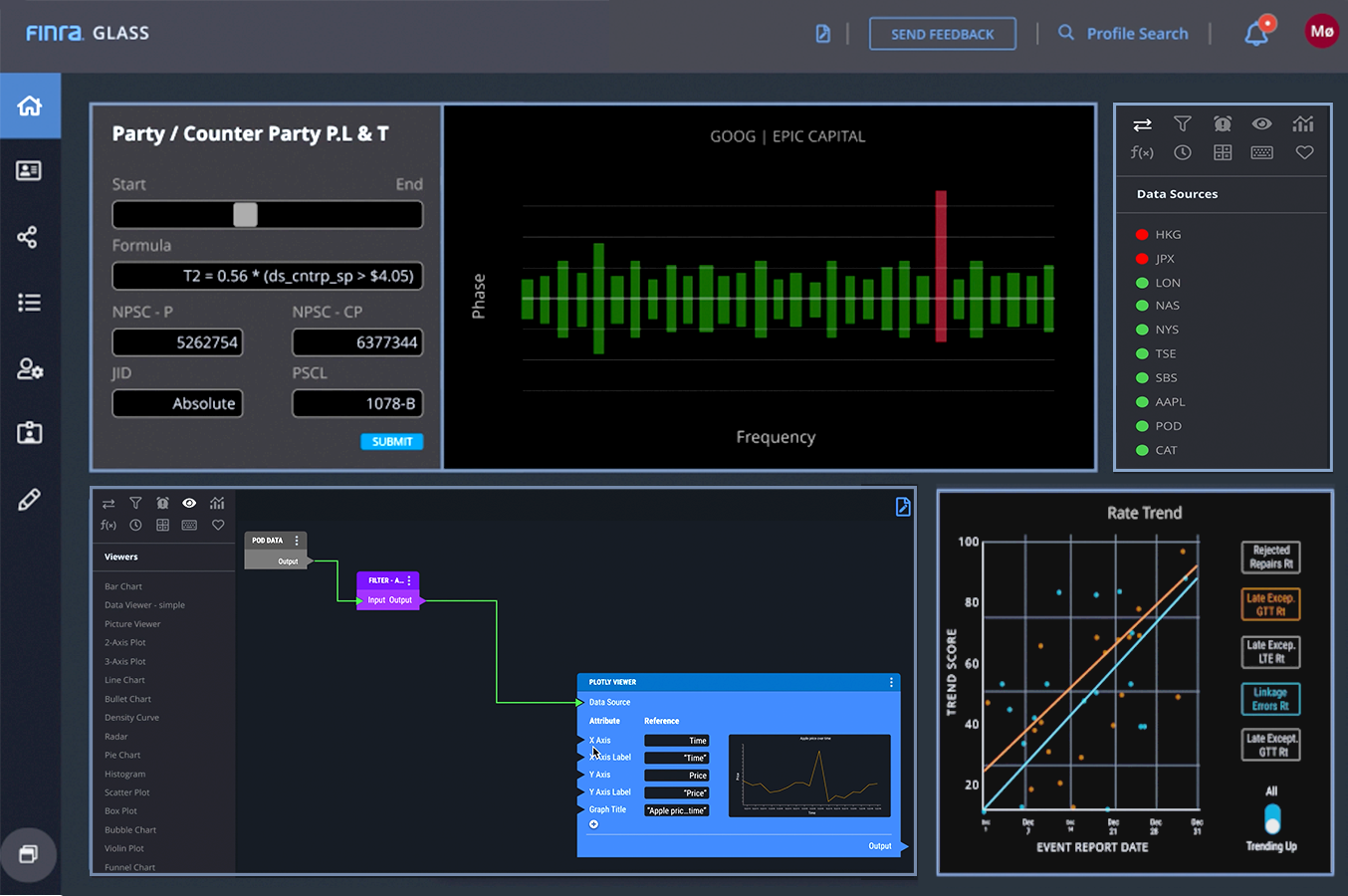This screenshot has width=1348, height=896.
Task: Select the f(x) function icon in right panel
Action: tap(1142, 152)
